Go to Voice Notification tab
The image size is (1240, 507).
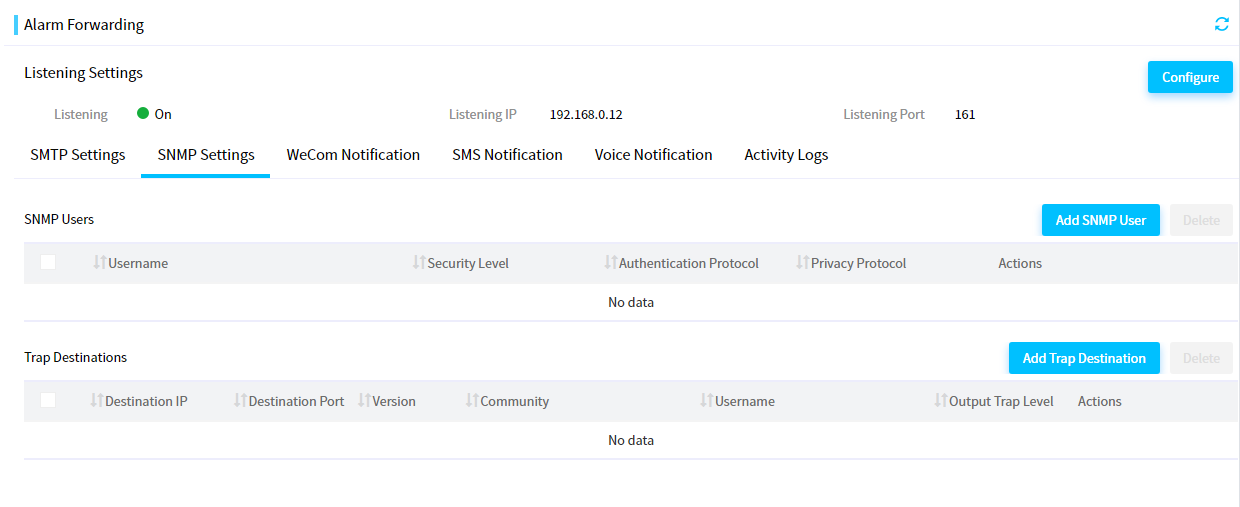(x=653, y=155)
